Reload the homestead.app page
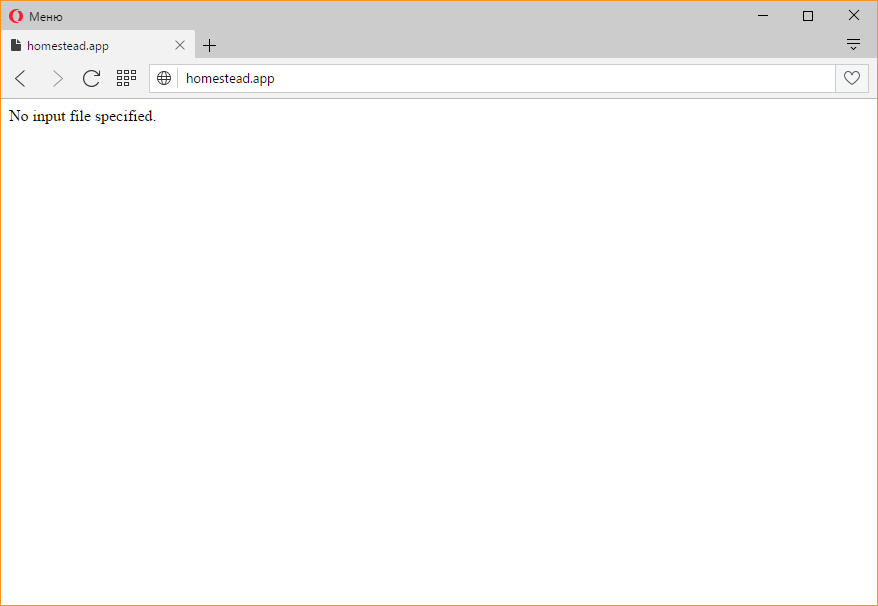The width and height of the screenshot is (878, 606). tap(91, 78)
